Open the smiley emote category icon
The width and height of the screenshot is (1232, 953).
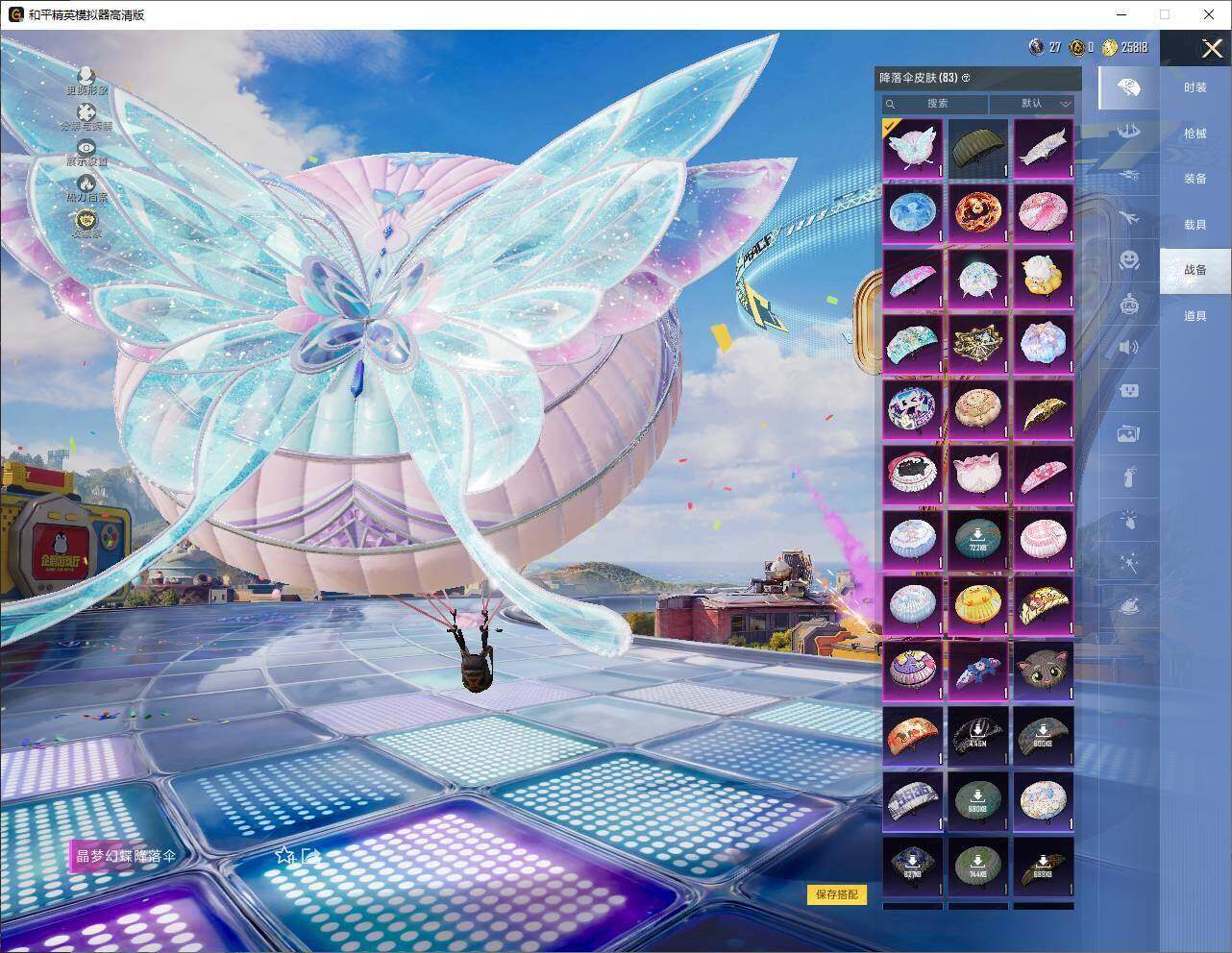tap(1128, 260)
